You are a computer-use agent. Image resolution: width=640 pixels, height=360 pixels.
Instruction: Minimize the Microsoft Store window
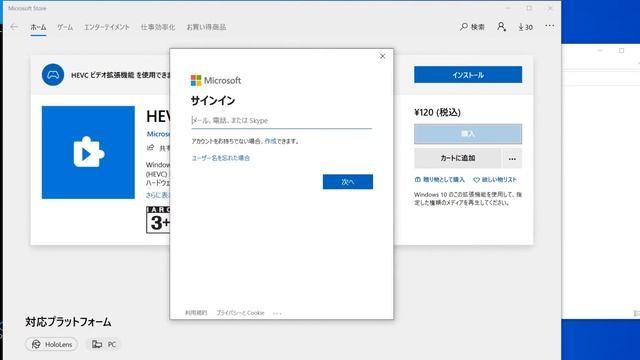click(508, 8)
